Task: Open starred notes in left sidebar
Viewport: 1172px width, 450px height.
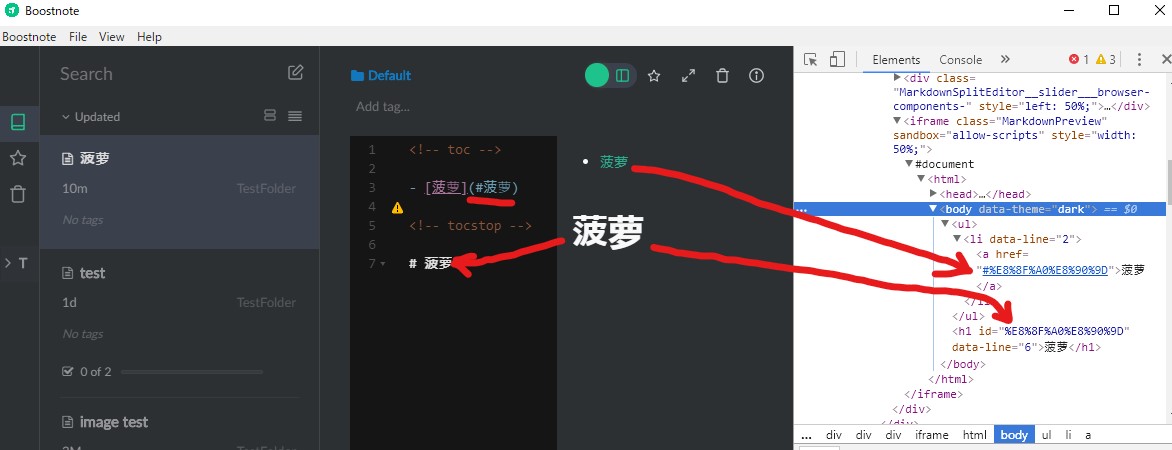Action: click(18, 158)
